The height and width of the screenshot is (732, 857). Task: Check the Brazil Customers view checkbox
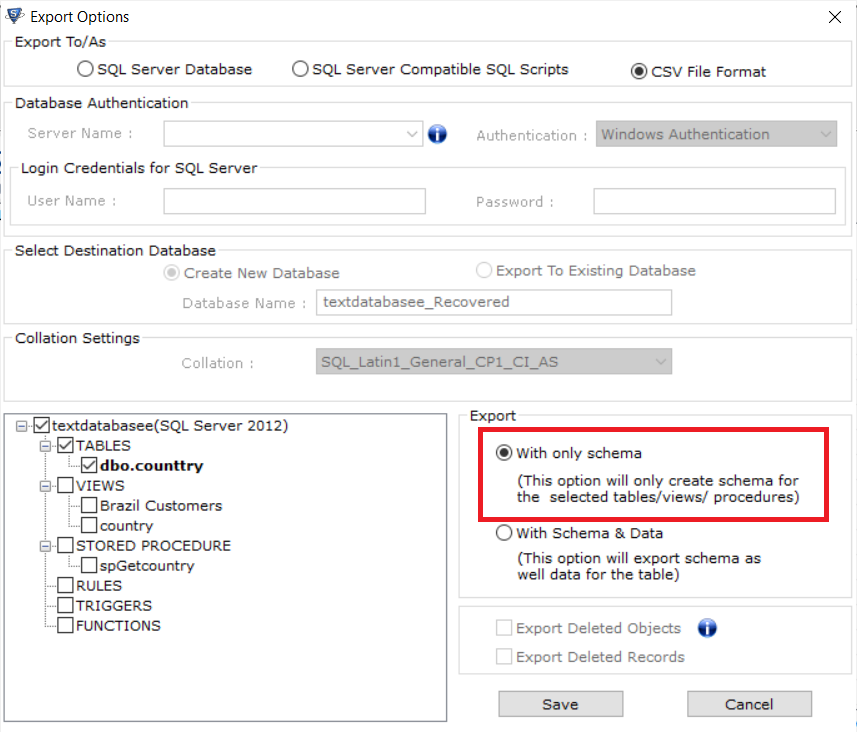coord(89,505)
